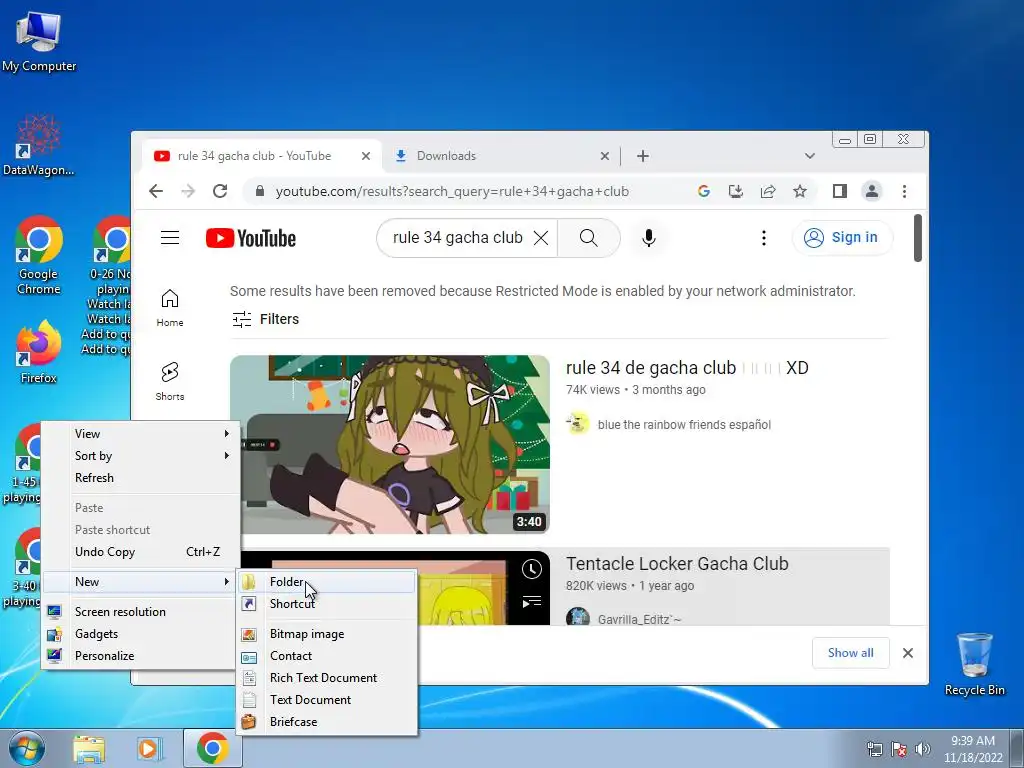The width and height of the screenshot is (1024, 768).
Task: Expand View submenu in context menu
Action: click(141, 434)
